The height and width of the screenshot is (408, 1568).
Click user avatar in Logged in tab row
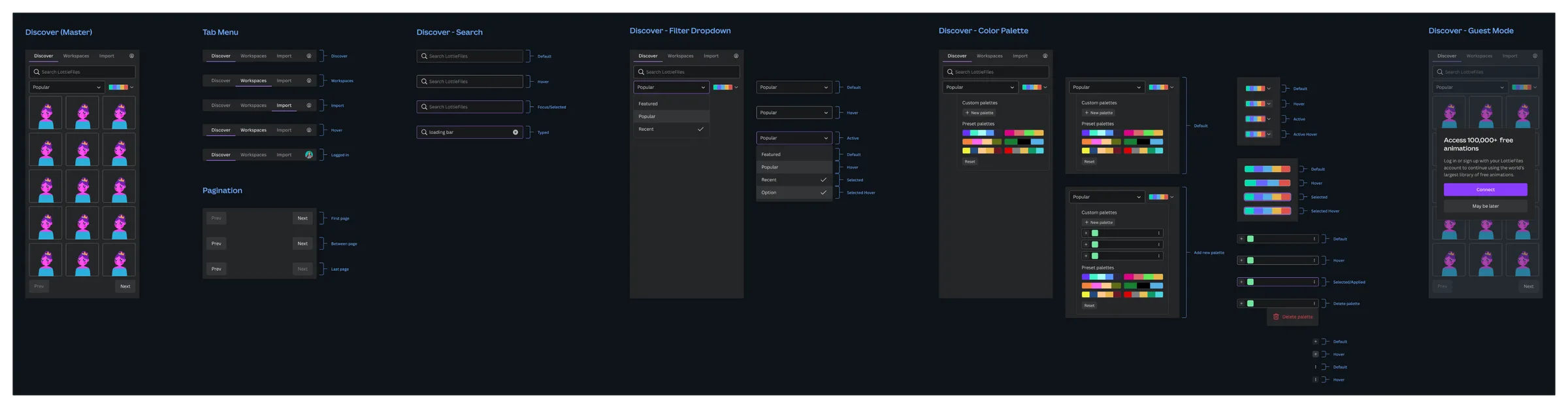[309, 155]
